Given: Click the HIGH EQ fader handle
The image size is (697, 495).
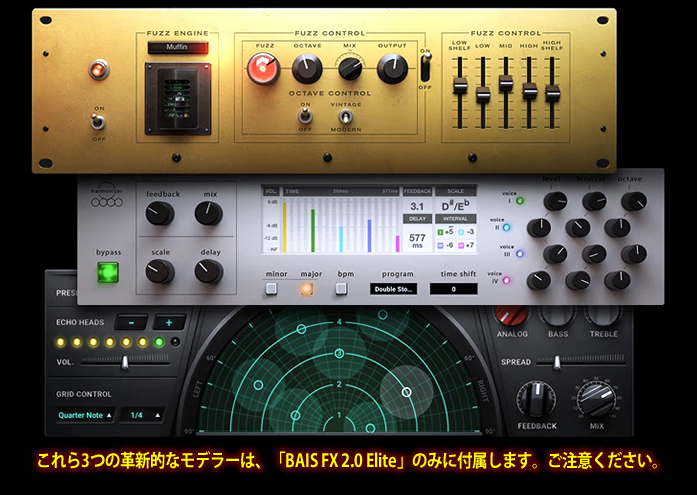Looking at the screenshot, I should point(529,91).
